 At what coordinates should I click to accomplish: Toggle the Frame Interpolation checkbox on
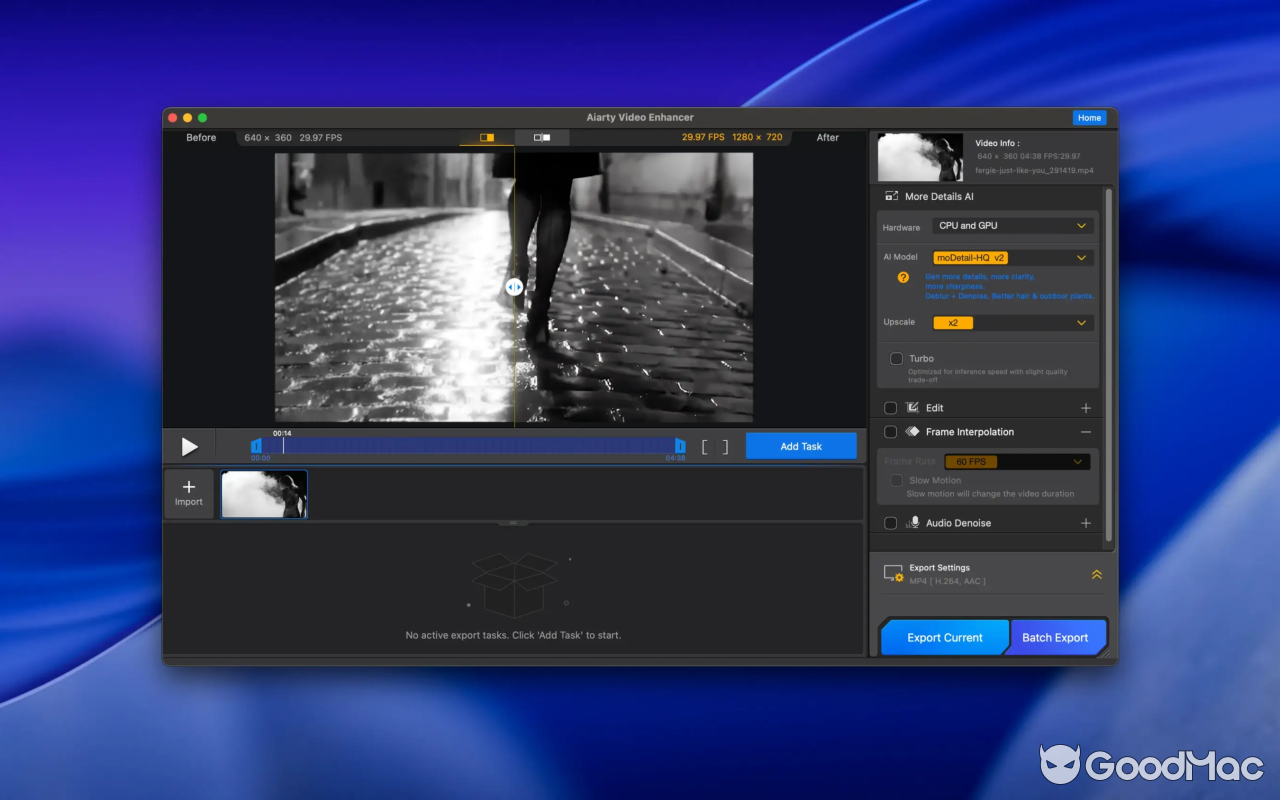(889, 431)
